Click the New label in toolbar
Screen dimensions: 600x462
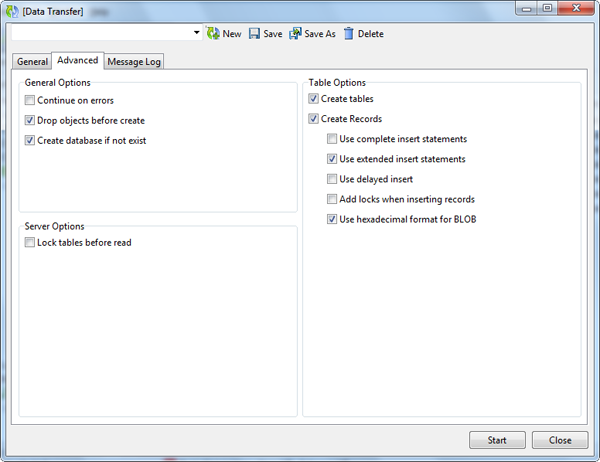[x=232, y=34]
